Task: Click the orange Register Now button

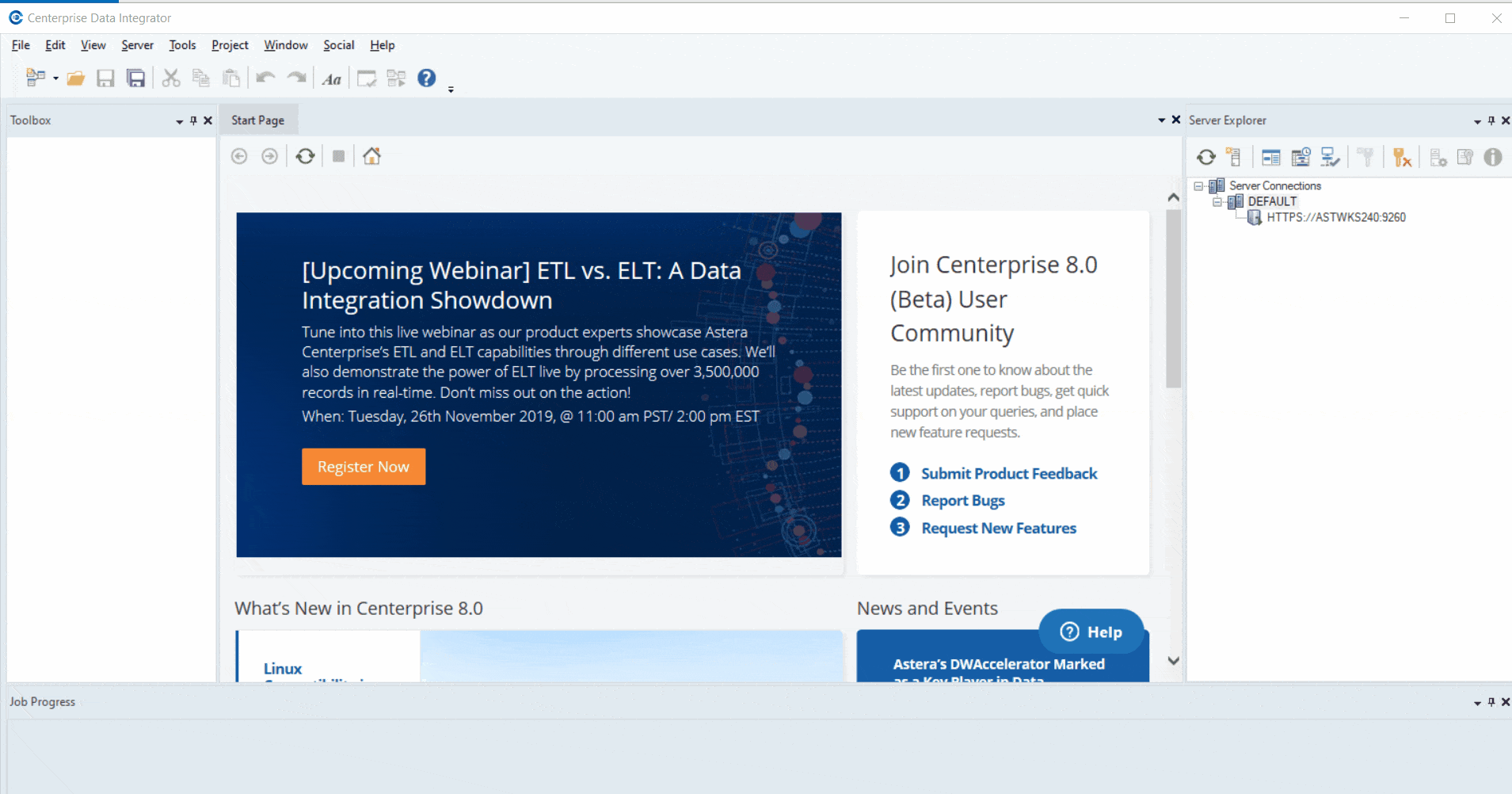Action: [363, 467]
